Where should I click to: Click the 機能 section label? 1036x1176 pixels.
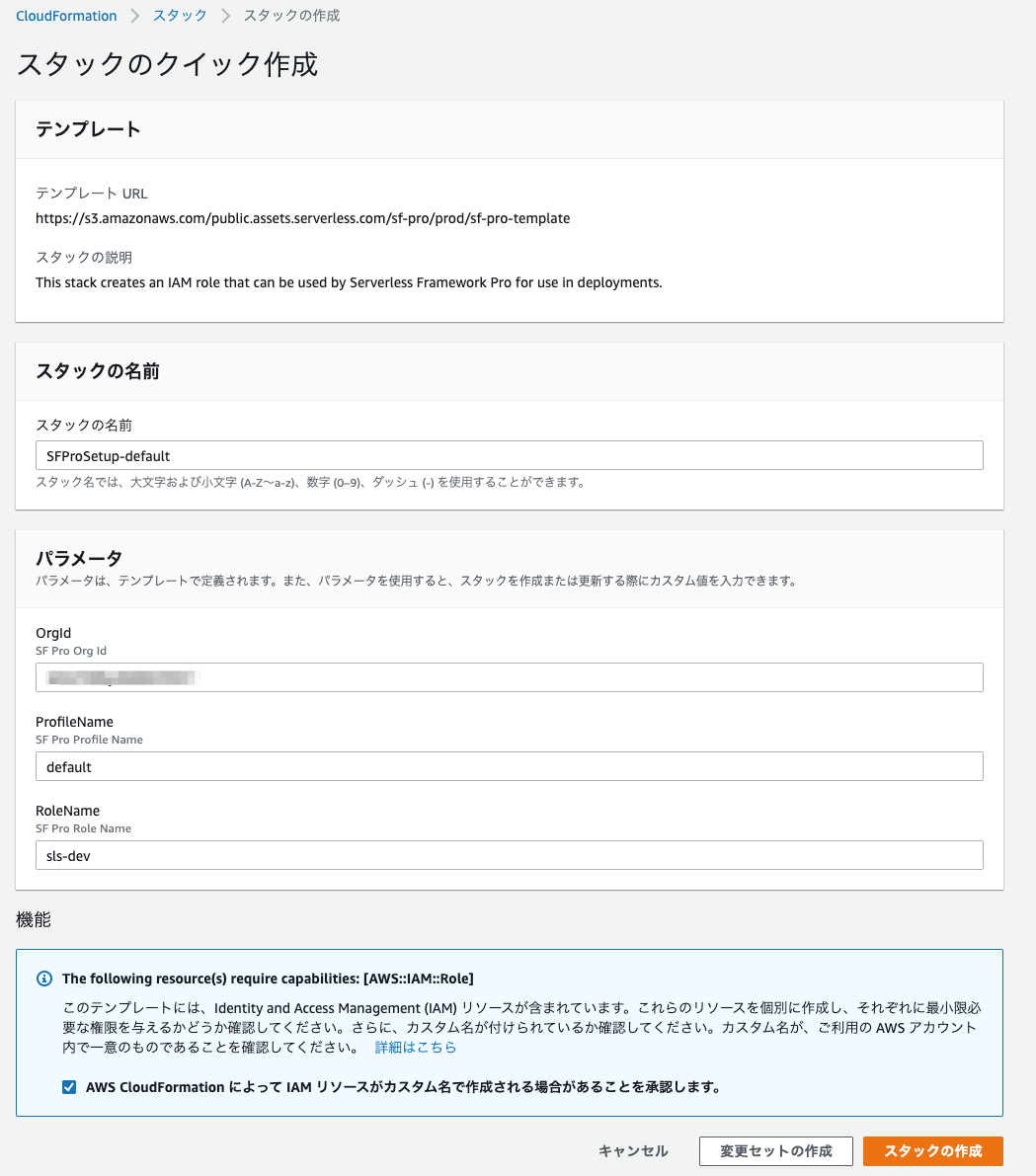(x=34, y=919)
